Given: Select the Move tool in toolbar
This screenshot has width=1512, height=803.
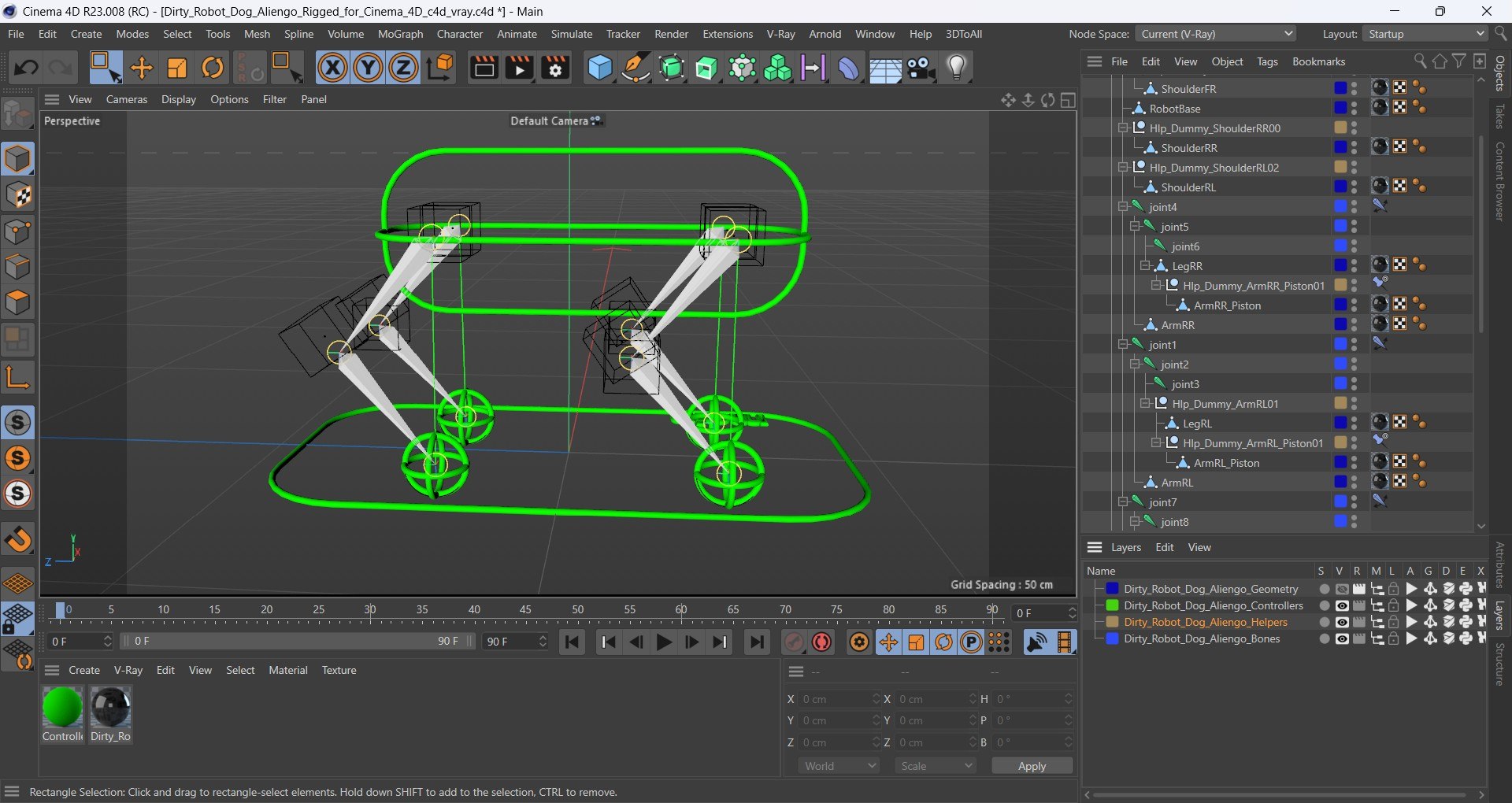Looking at the screenshot, I should (x=142, y=68).
